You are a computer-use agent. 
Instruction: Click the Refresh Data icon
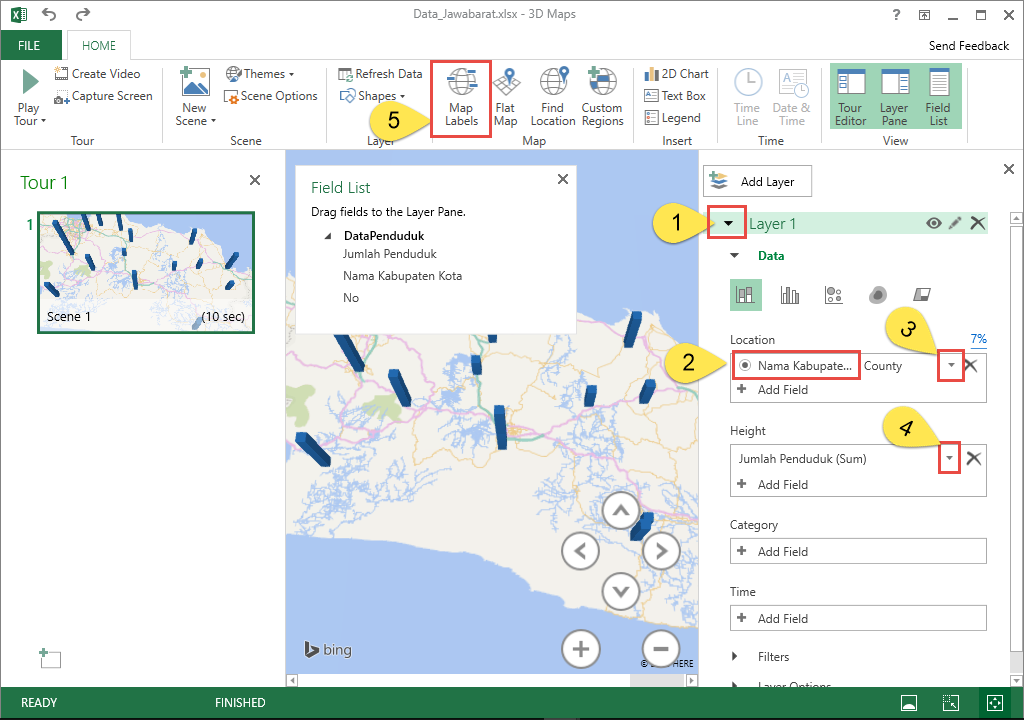coord(344,74)
